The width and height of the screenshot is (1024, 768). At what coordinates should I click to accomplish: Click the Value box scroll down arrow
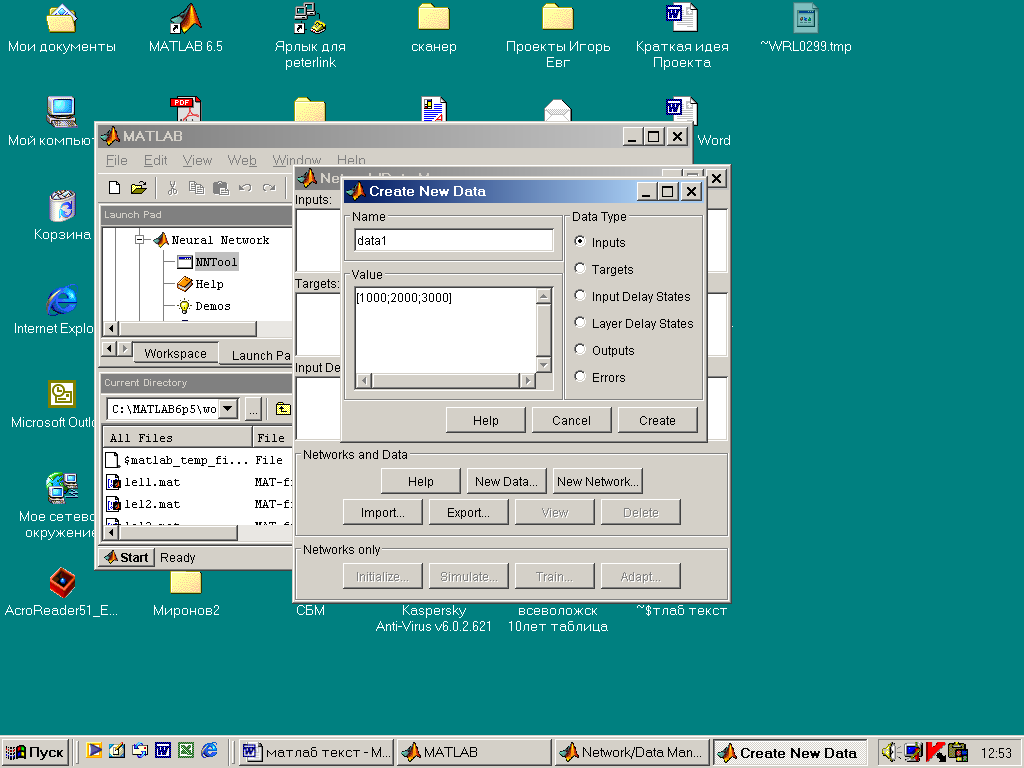tap(543, 364)
